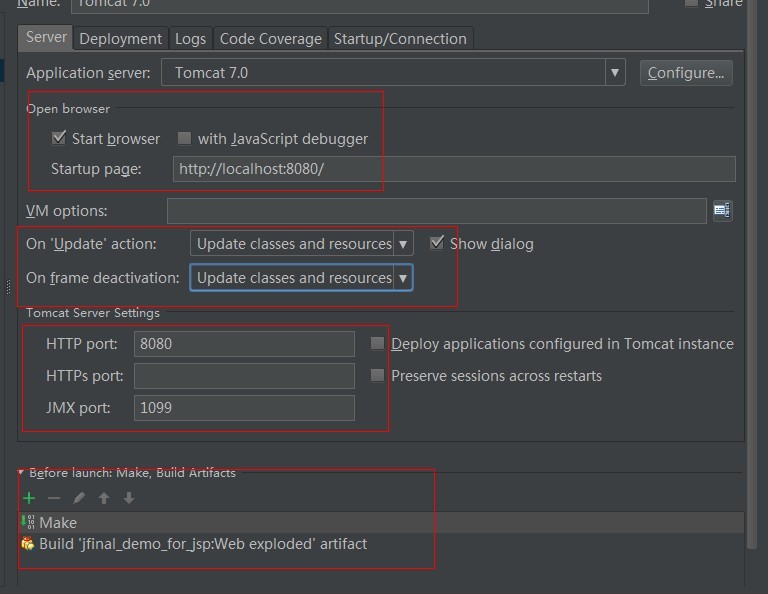Open the Application server dropdown
Screen dimensions: 768x594
point(615,72)
